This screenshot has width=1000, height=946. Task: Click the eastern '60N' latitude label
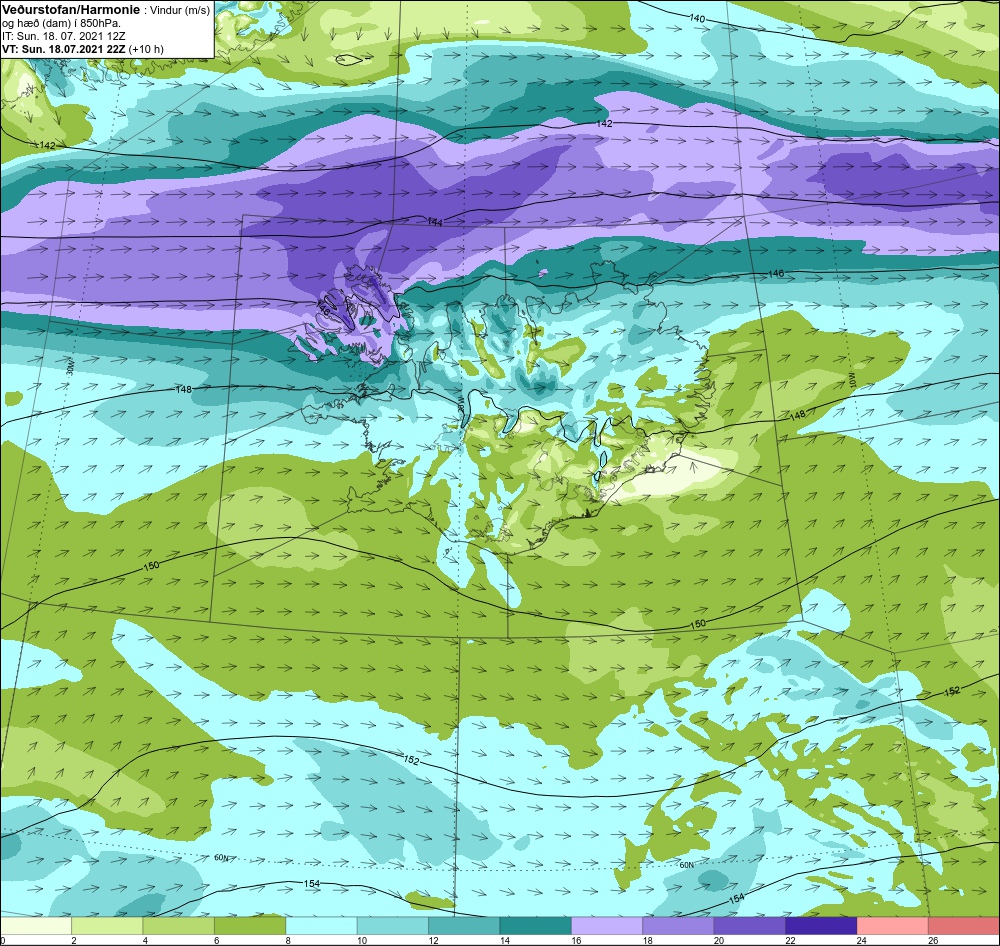coord(686,865)
